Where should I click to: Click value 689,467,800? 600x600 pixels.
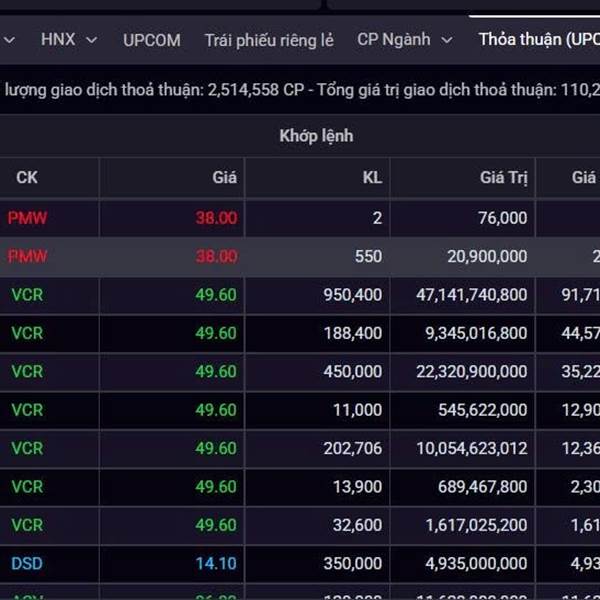click(x=483, y=487)
